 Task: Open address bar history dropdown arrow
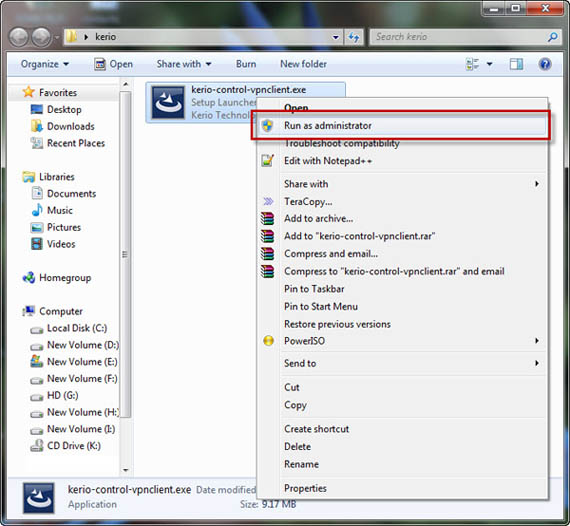(x=336, y=37)
